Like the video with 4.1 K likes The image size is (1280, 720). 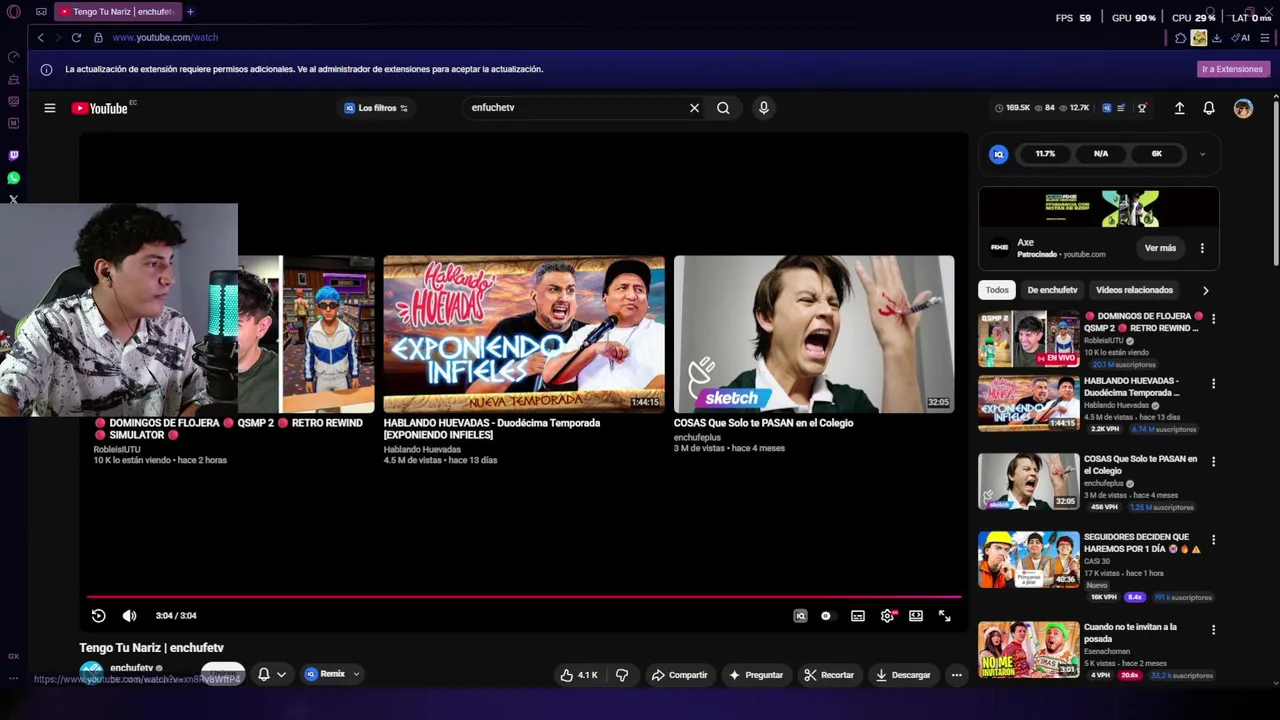[x=579, y=675]
